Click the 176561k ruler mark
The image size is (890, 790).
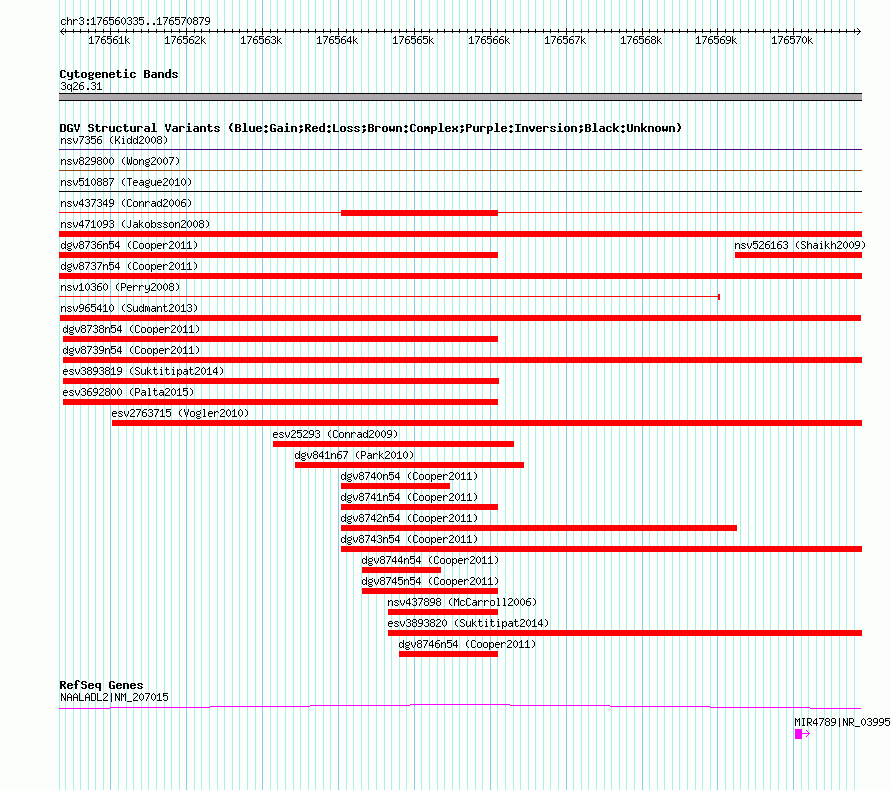point(109,40)
